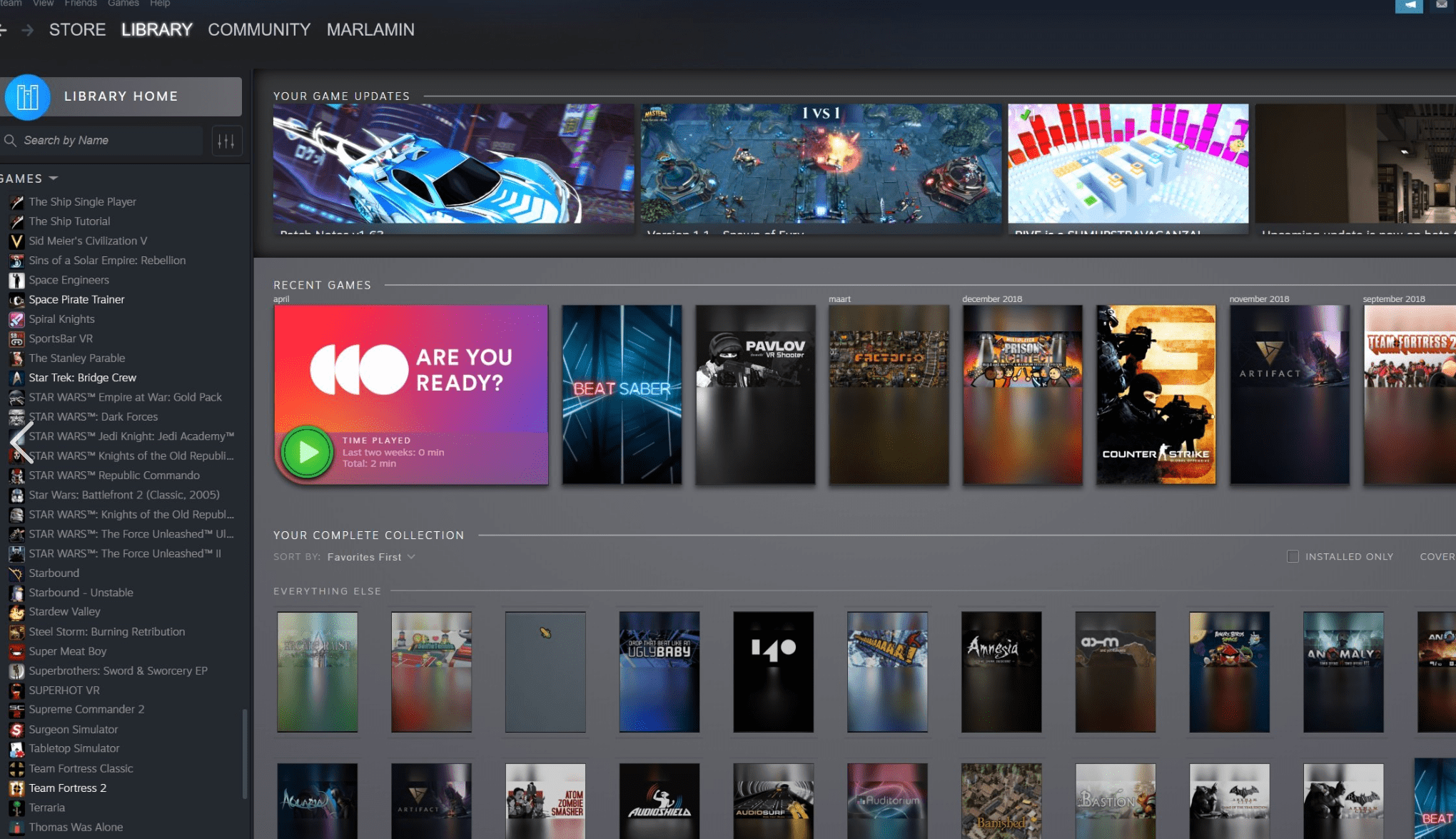Select STAR WARS Republic Commando in list
This screenshot has width=1456, height=839.
[114, 476]
